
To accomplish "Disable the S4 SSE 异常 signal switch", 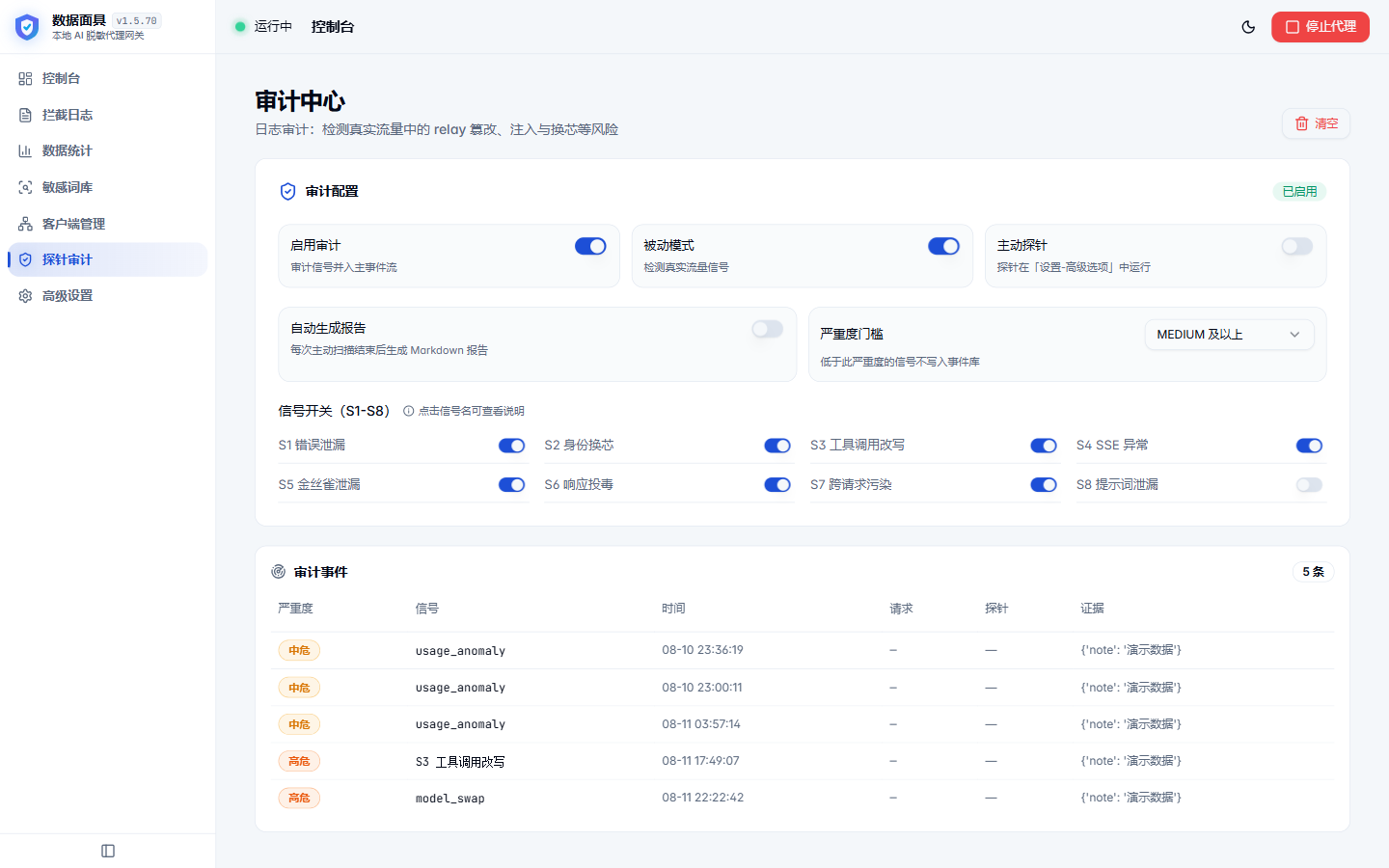I will click(x=1309, y=446).
